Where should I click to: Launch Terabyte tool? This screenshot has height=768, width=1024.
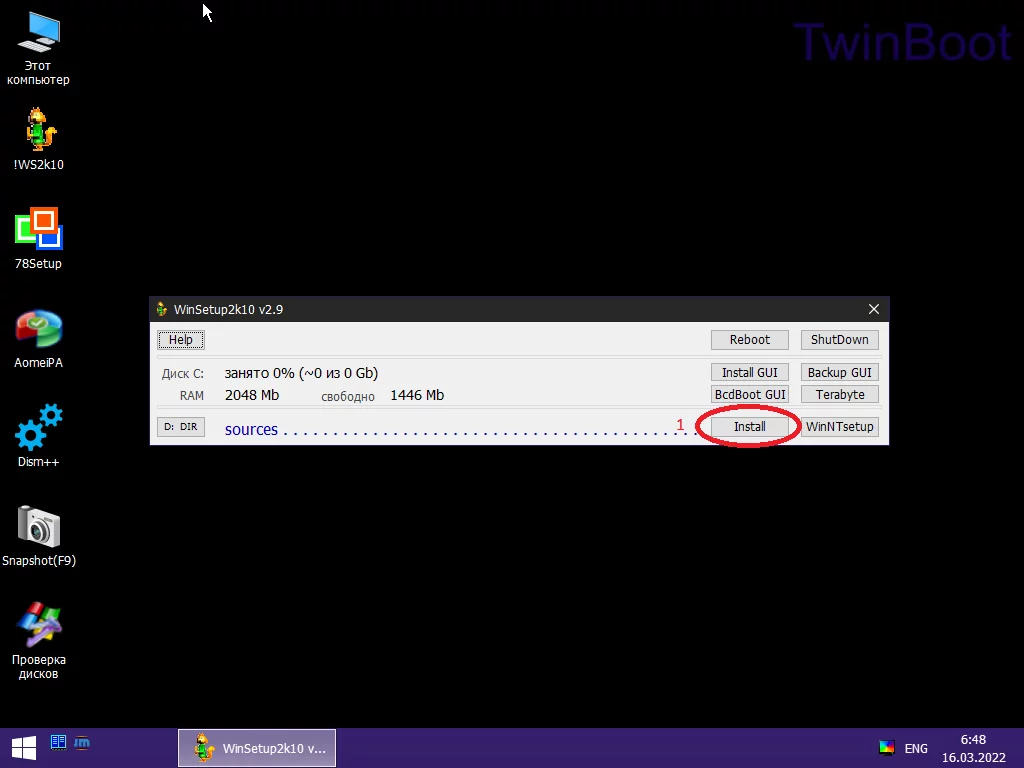(839, 394)
